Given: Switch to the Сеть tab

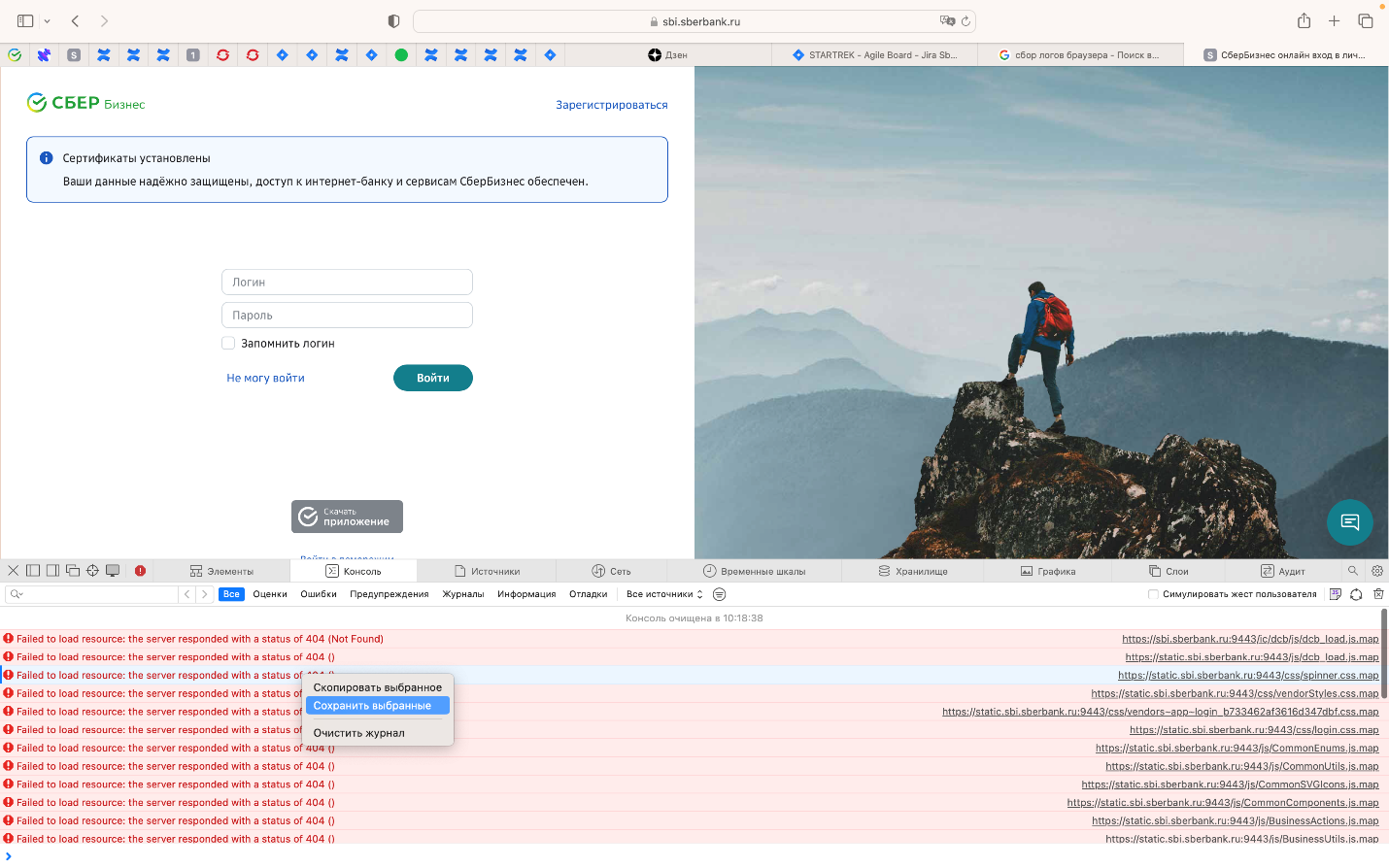Looking at the screenshot, I should point(611,571).
